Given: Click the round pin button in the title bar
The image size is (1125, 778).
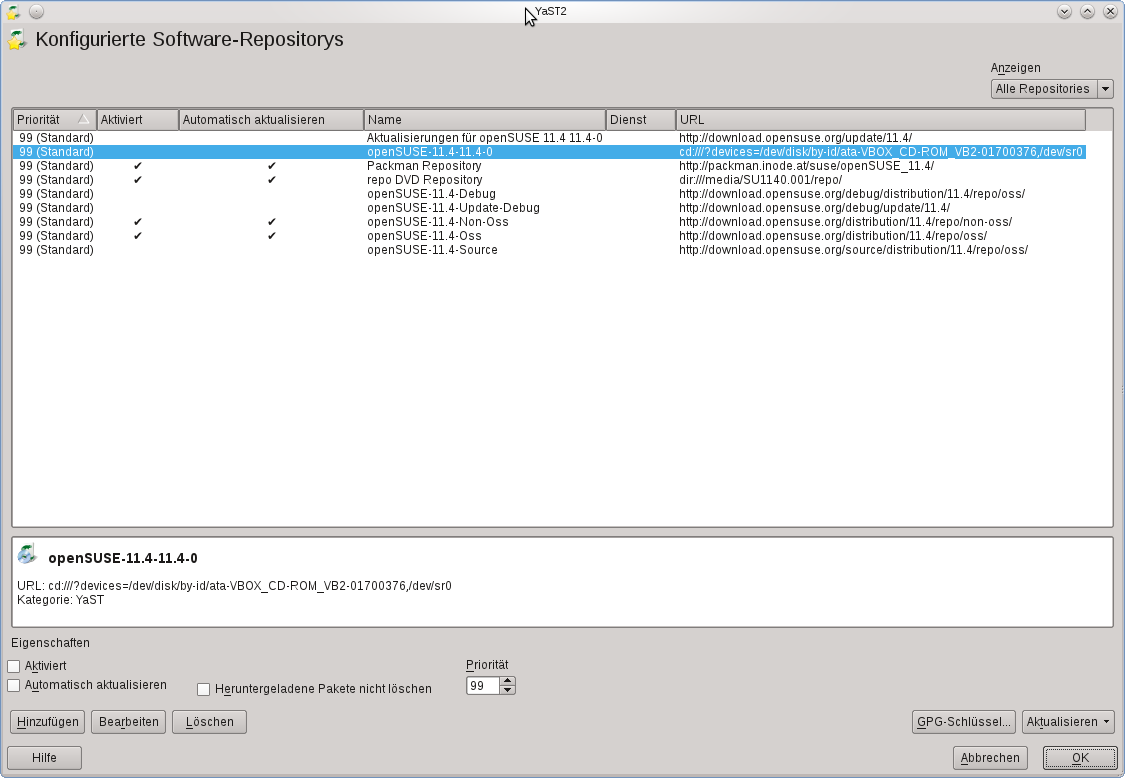Looking at the screenshot, I should pos(37,11).
